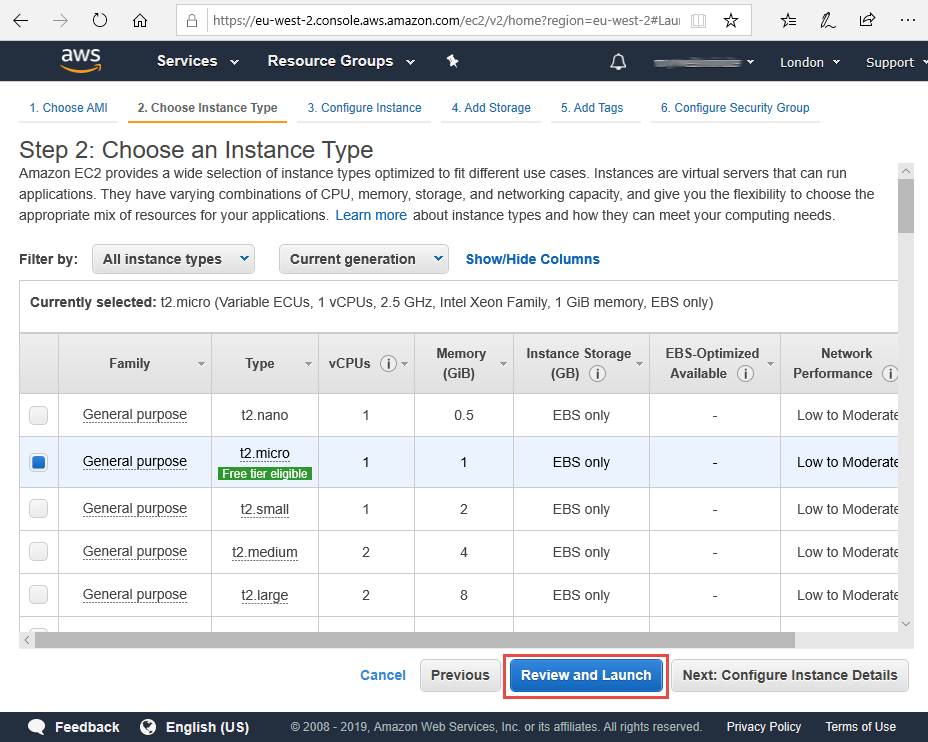The width and height of the screenshot is (928, 742).
Task: Show info for vCPUs column
Action: pos(388,363)
